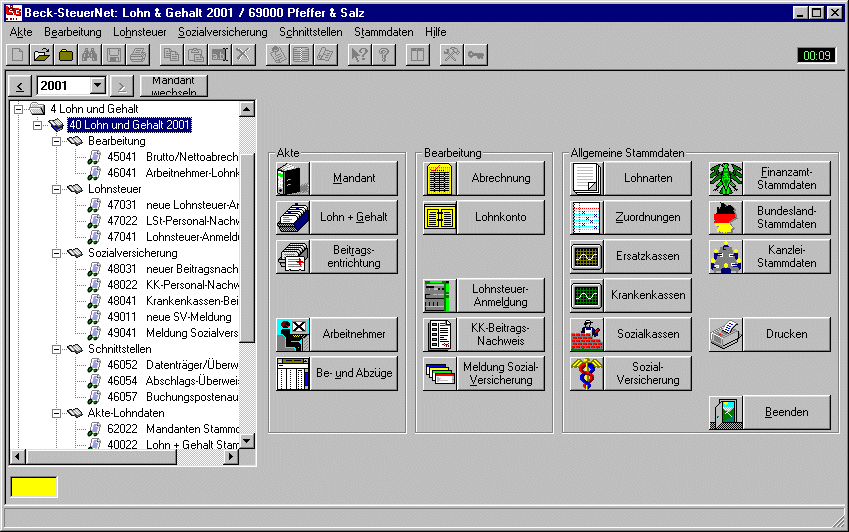
Task: Click the list sheet toolbar icon
Action: (x=301, y=55)
